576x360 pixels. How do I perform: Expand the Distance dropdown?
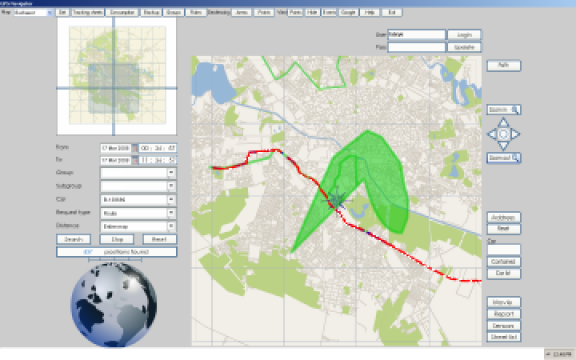pos(171,226)
